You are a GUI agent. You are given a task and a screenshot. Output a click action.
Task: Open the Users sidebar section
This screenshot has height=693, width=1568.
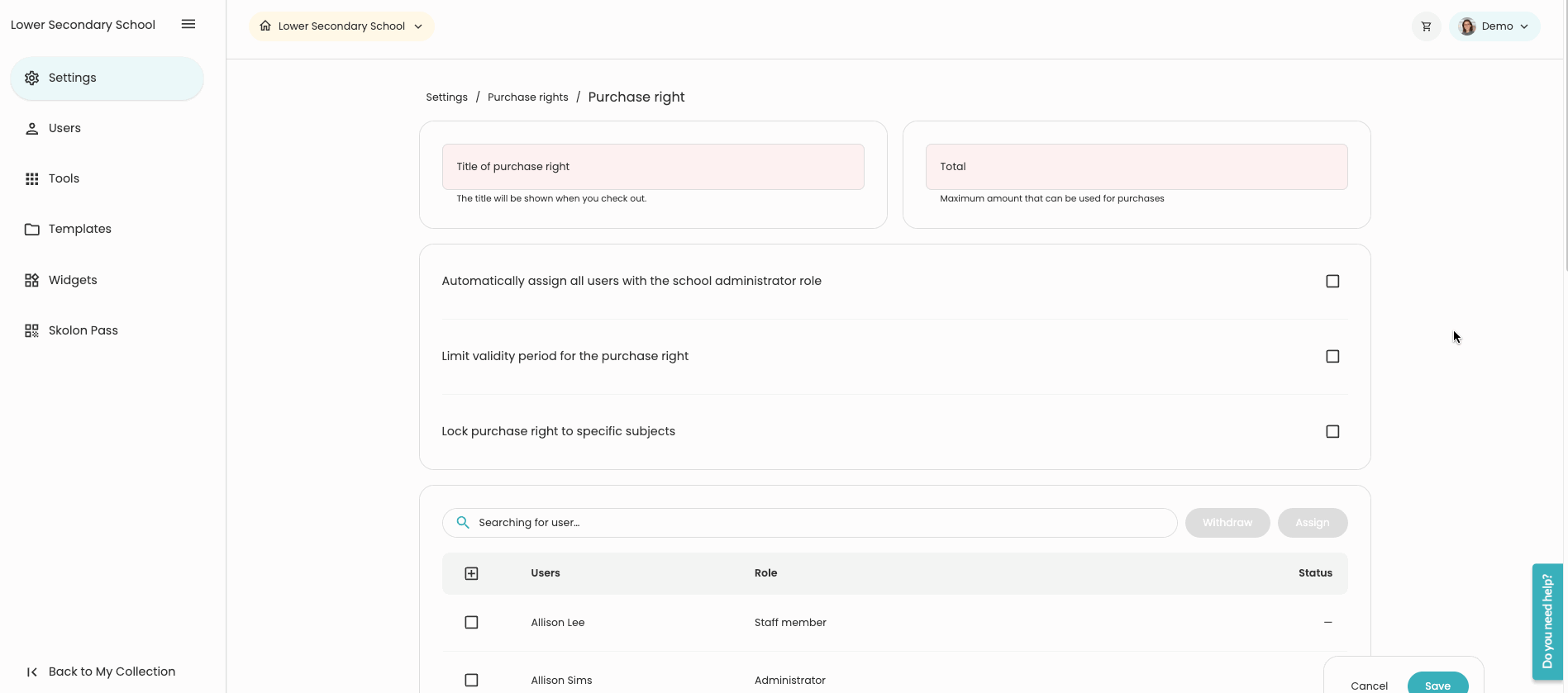pos(64,128)
